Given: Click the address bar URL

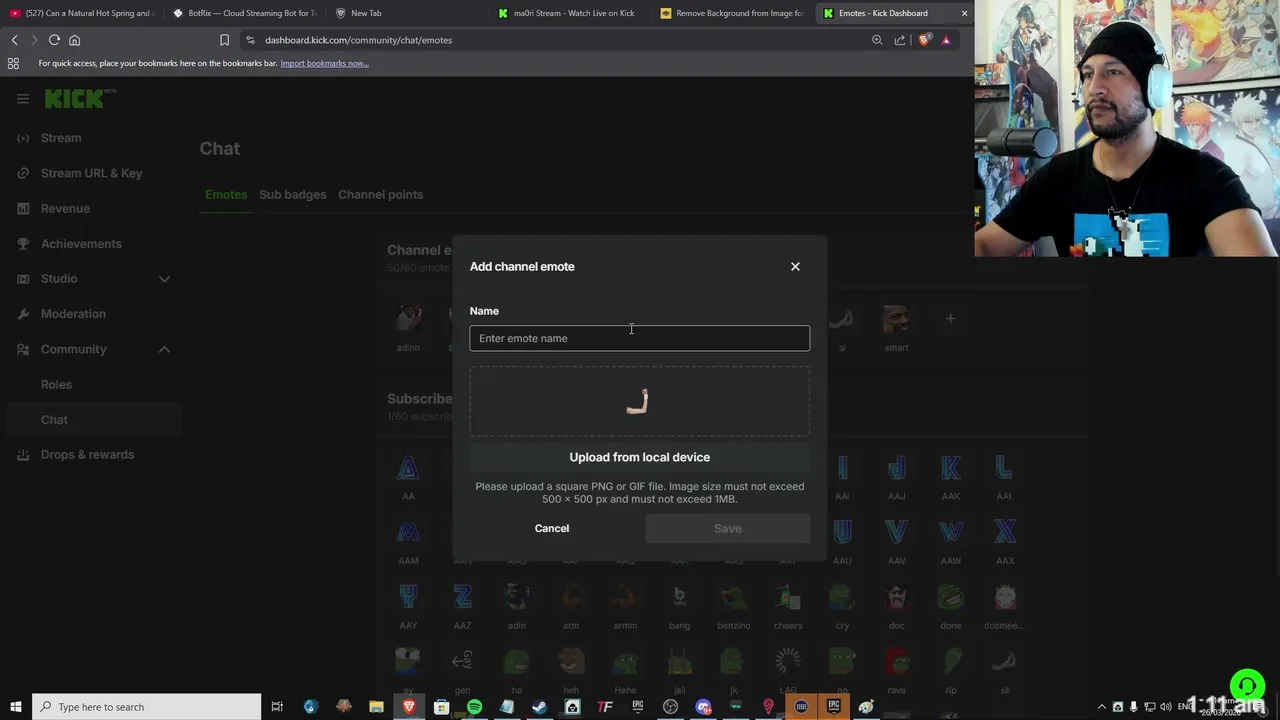Looking at the screenshot, I should coord(358,40).
